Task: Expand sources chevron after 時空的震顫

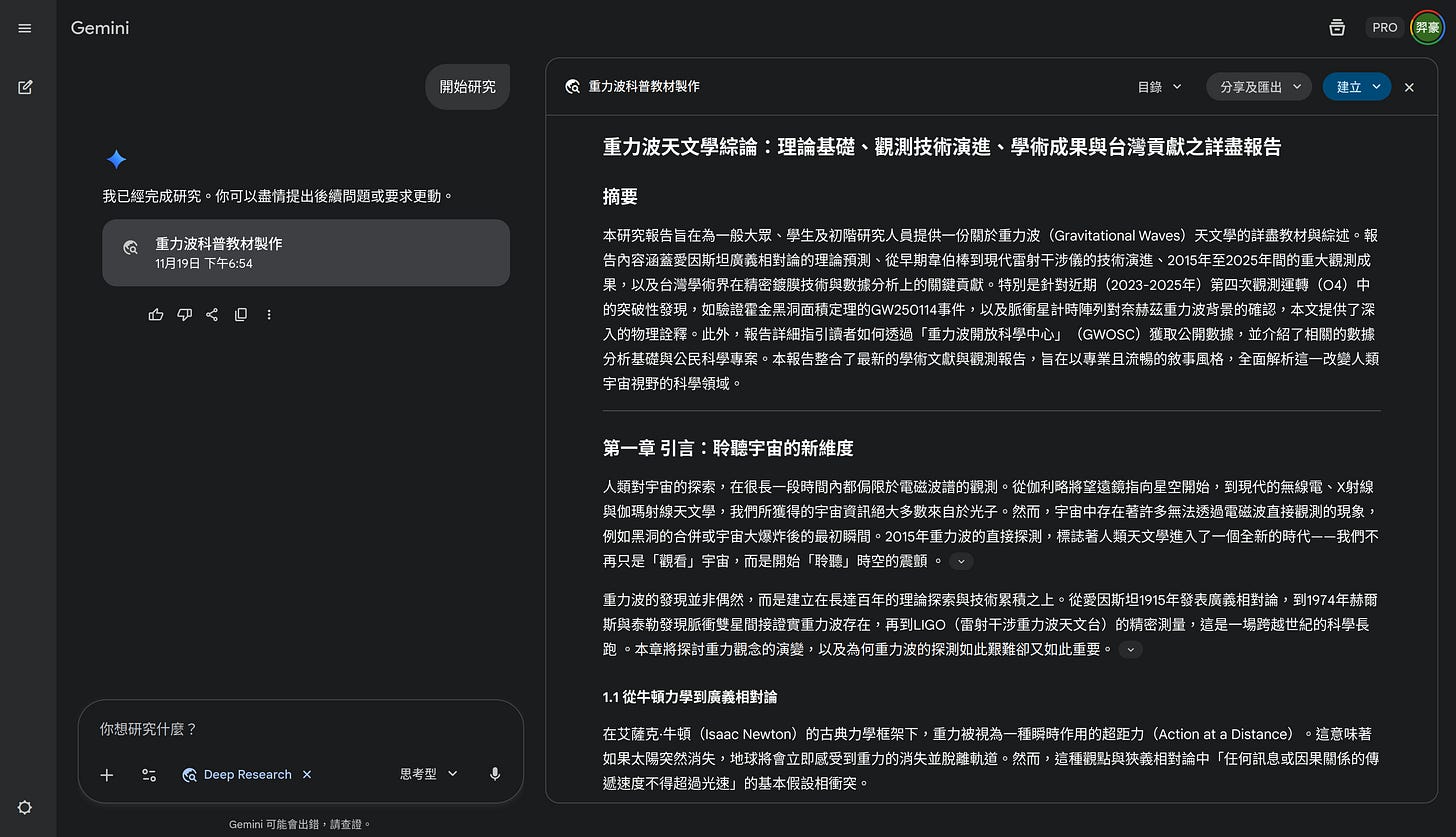Action: pos(960,561)
